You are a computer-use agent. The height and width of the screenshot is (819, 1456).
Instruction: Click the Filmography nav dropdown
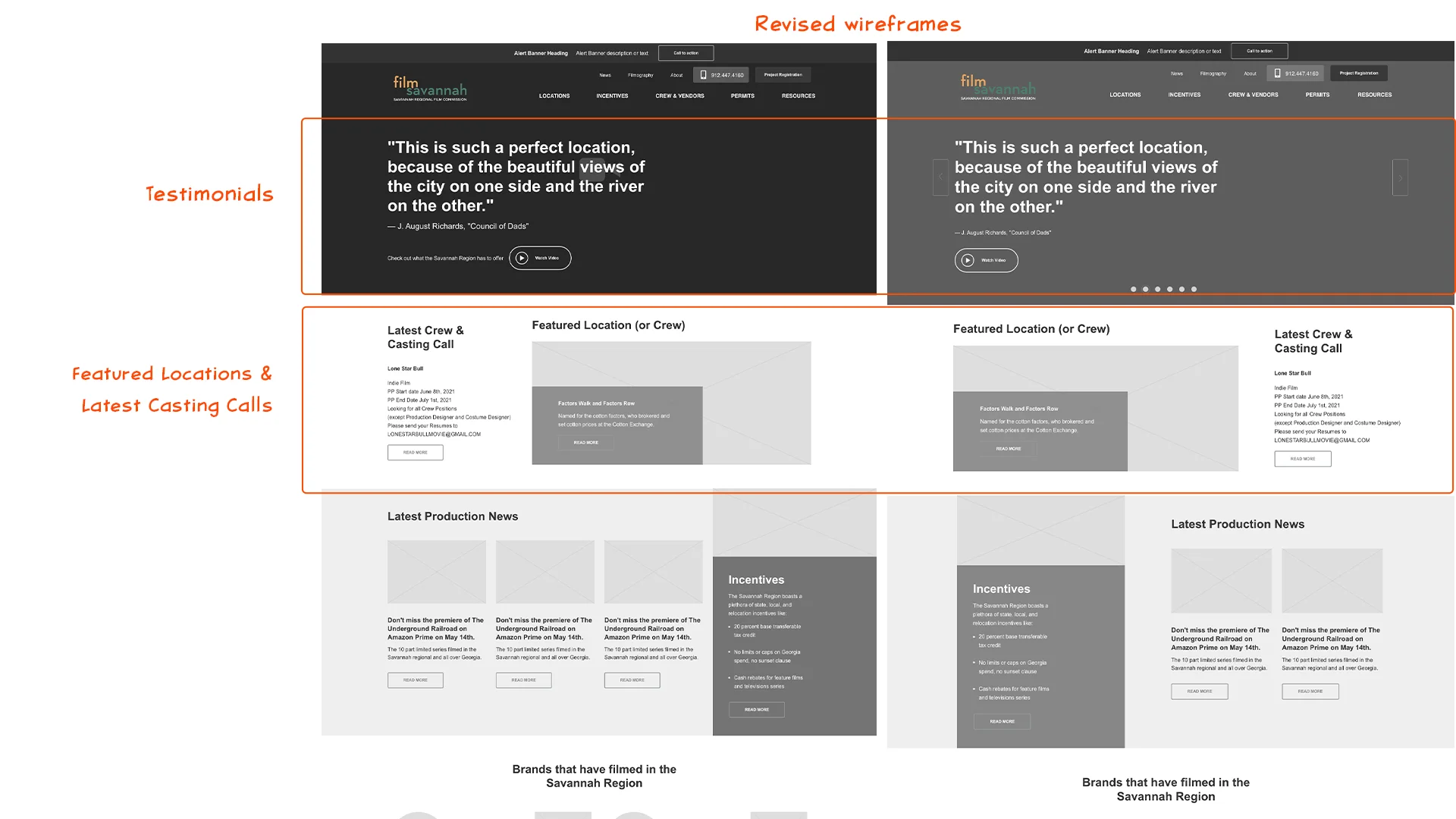(x=640, y=74)
